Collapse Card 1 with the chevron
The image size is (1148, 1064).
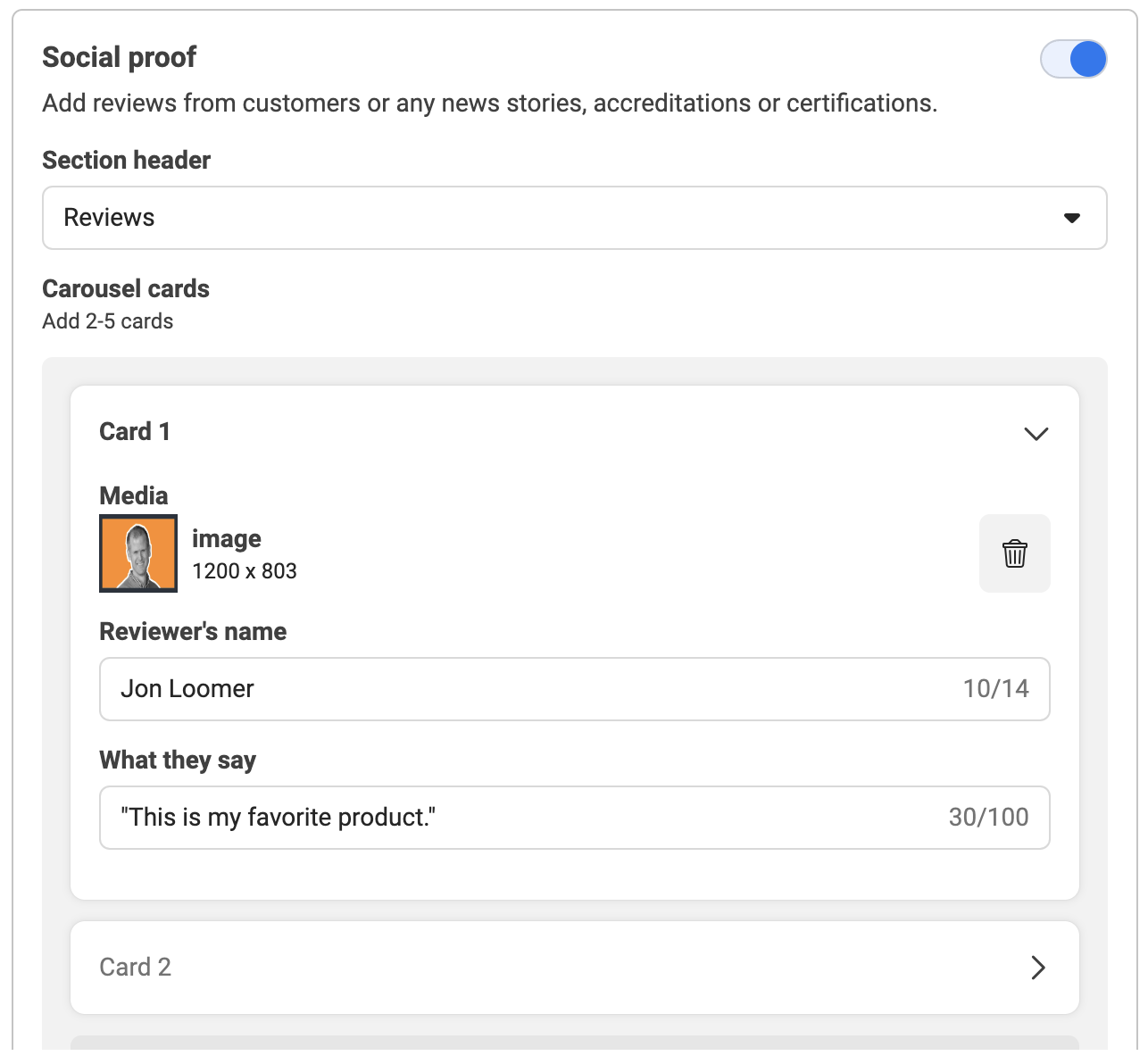click(x=1036, y=434)
